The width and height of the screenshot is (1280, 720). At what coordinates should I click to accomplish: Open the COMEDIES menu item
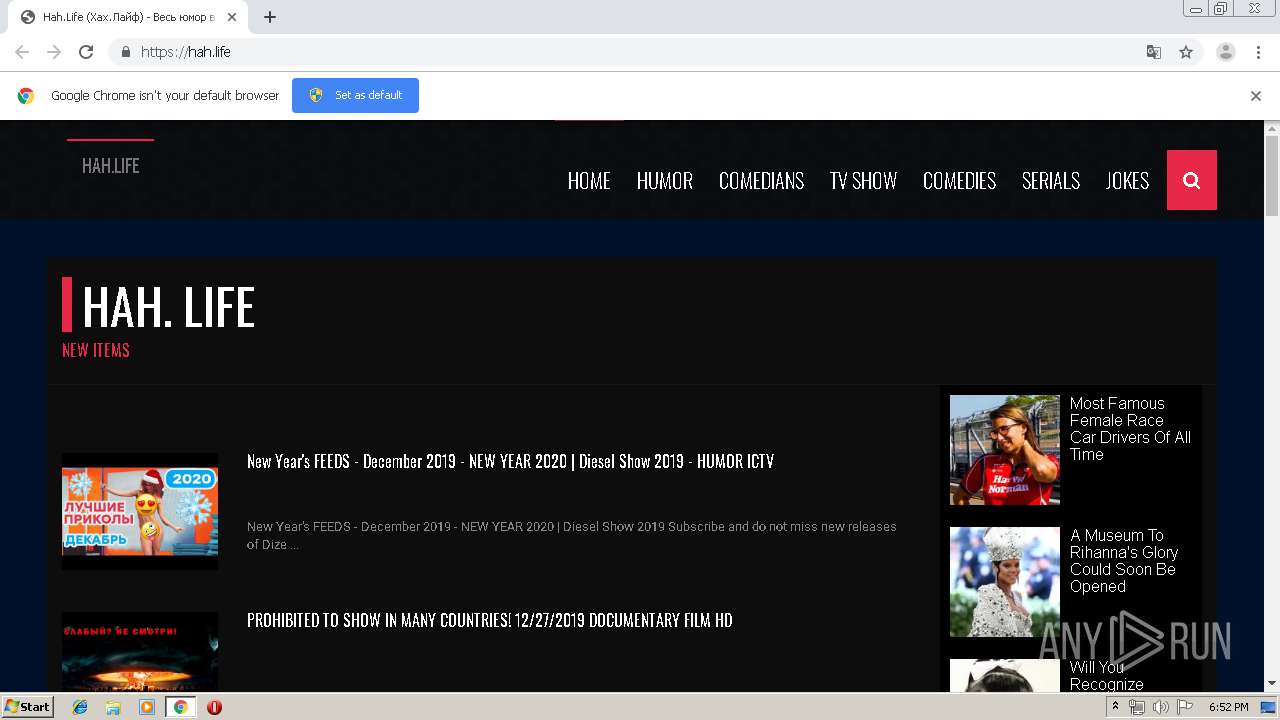pyautogui.click(x=959, y=181)
